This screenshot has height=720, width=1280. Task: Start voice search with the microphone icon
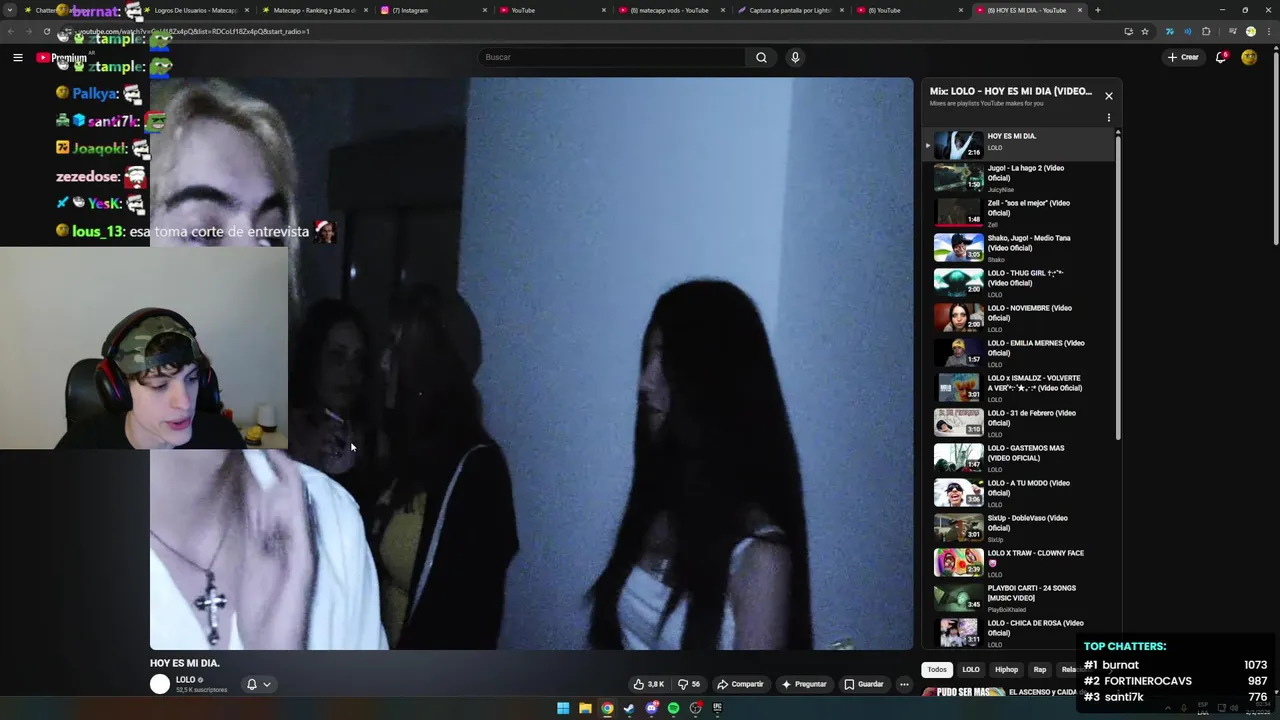coord(795,57)
